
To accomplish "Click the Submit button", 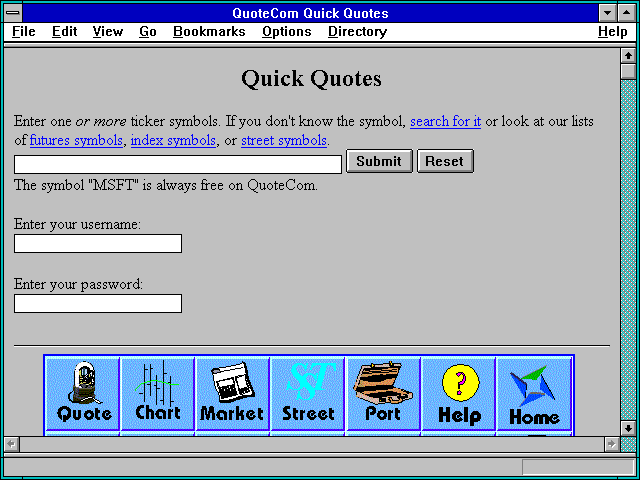I will [x=379, y=161].
